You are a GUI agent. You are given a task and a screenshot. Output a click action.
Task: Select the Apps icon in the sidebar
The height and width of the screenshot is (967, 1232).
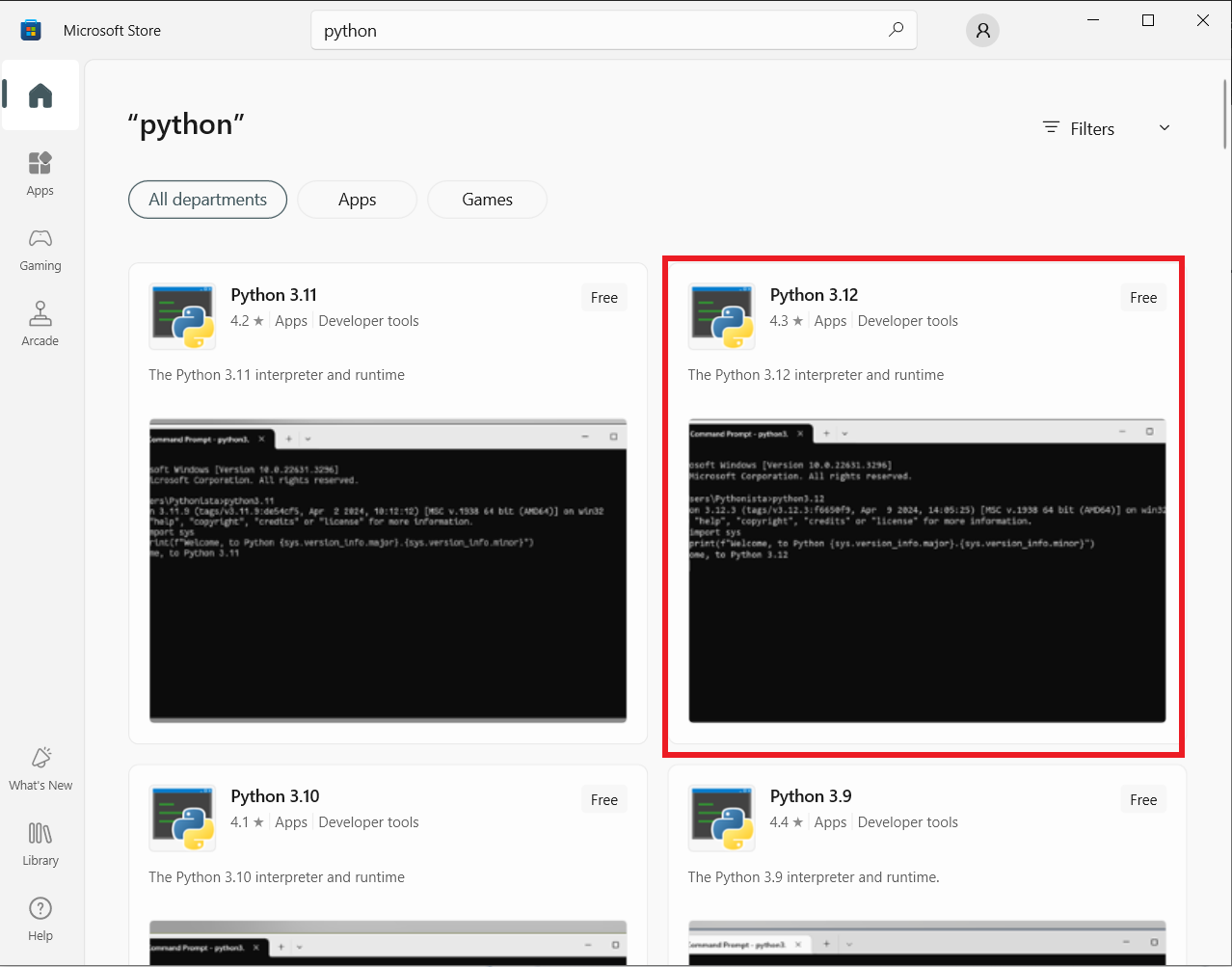[40, 174]
